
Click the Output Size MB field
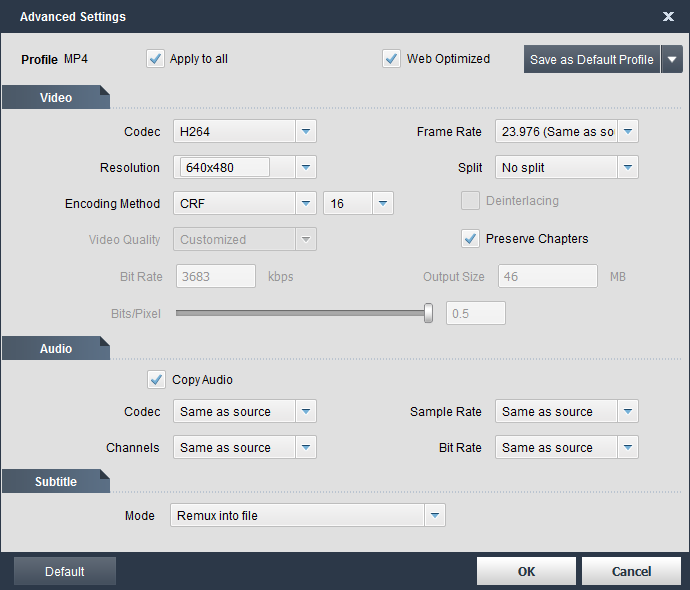[x=547, y=276]
